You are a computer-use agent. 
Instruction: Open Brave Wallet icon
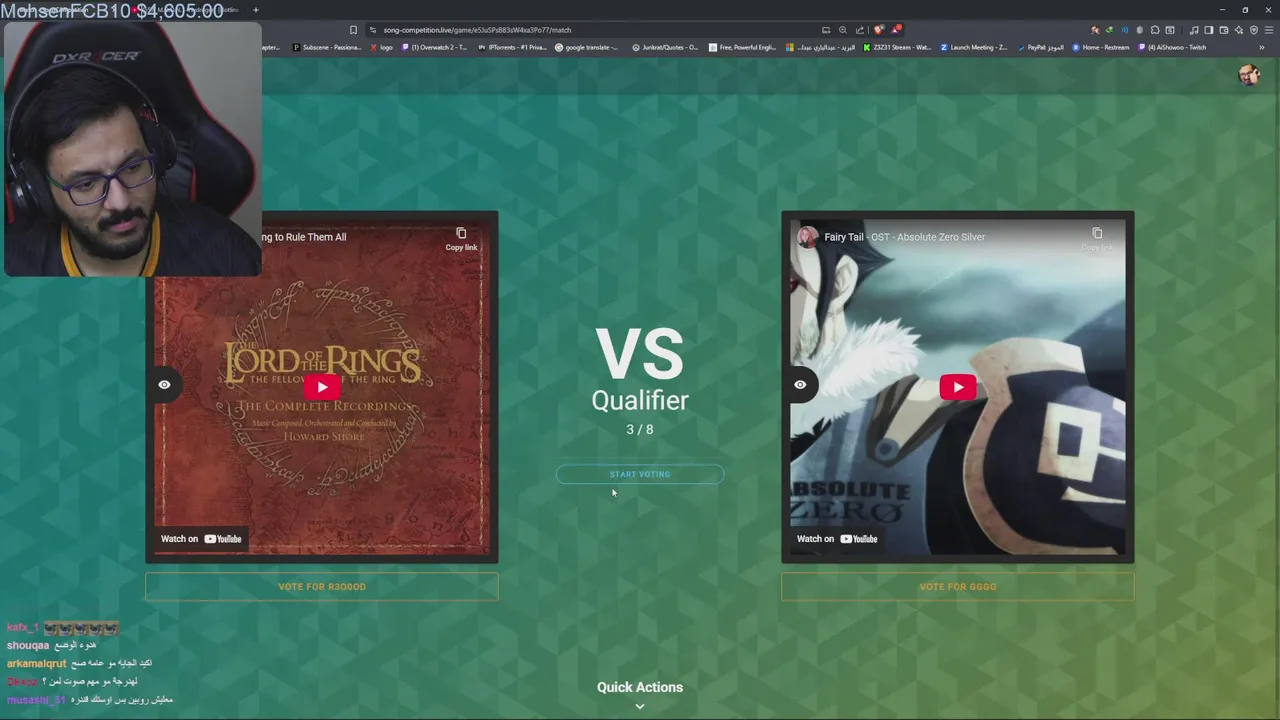pyautogui.click(x=1223, y=30)
